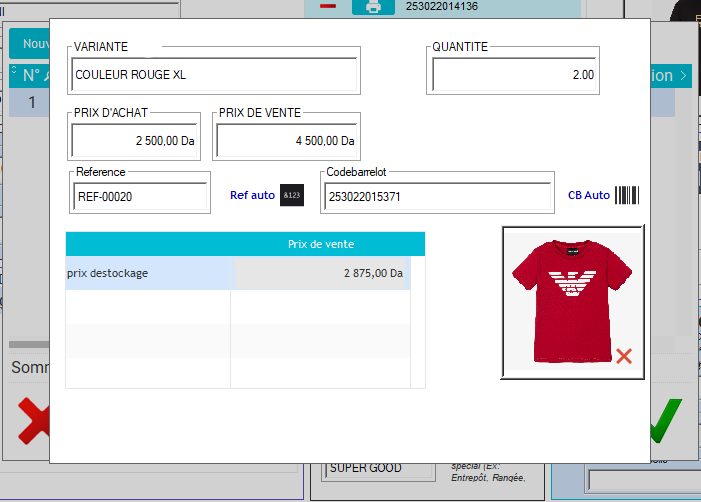Focus the VARIANTE text field
This screenshot has width=701, height=502.
tap(214, 74)
